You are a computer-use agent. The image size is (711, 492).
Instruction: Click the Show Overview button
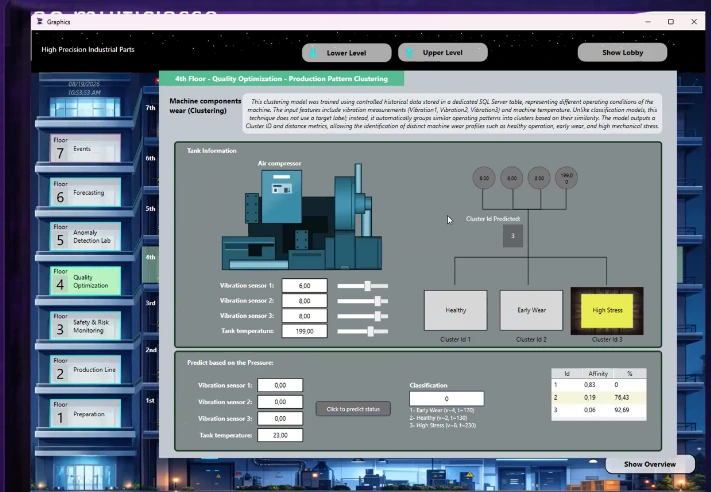pos(650,464)
